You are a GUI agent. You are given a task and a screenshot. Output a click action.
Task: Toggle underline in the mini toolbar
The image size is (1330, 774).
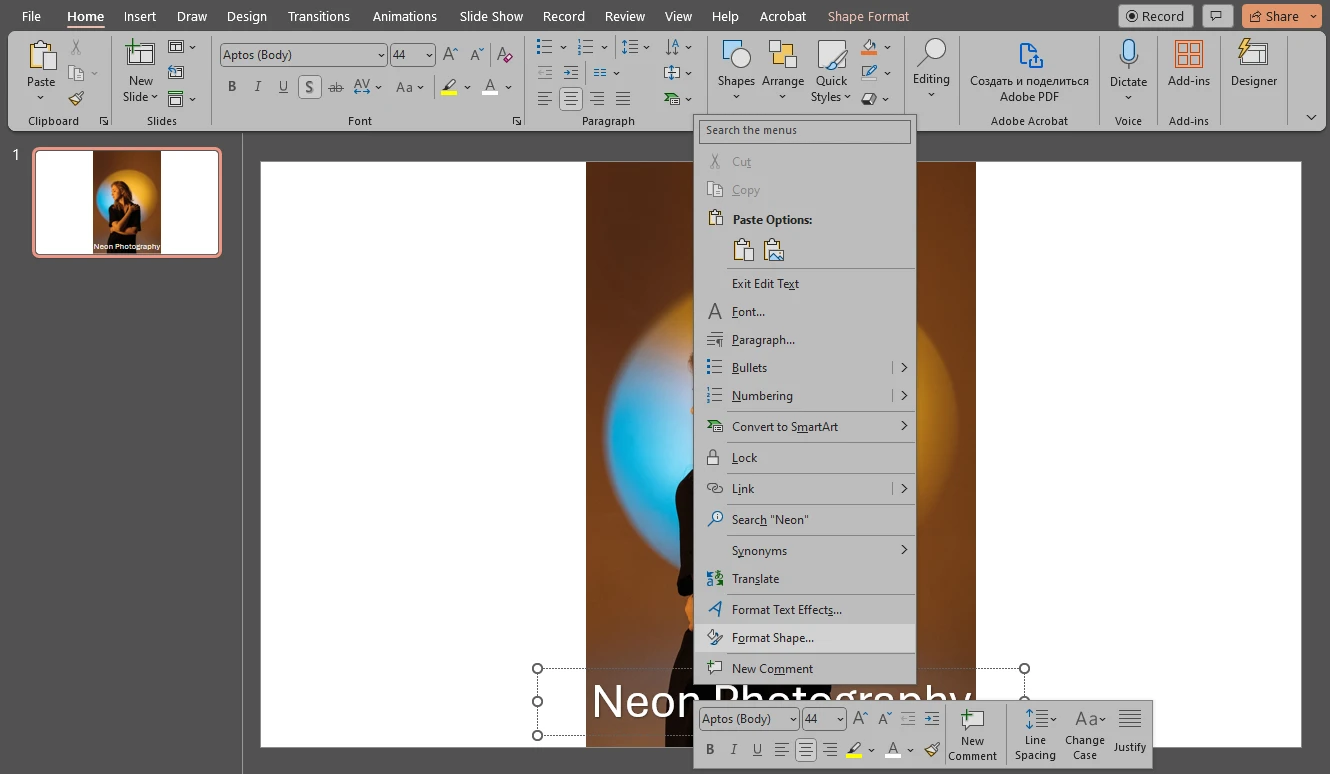757,749
